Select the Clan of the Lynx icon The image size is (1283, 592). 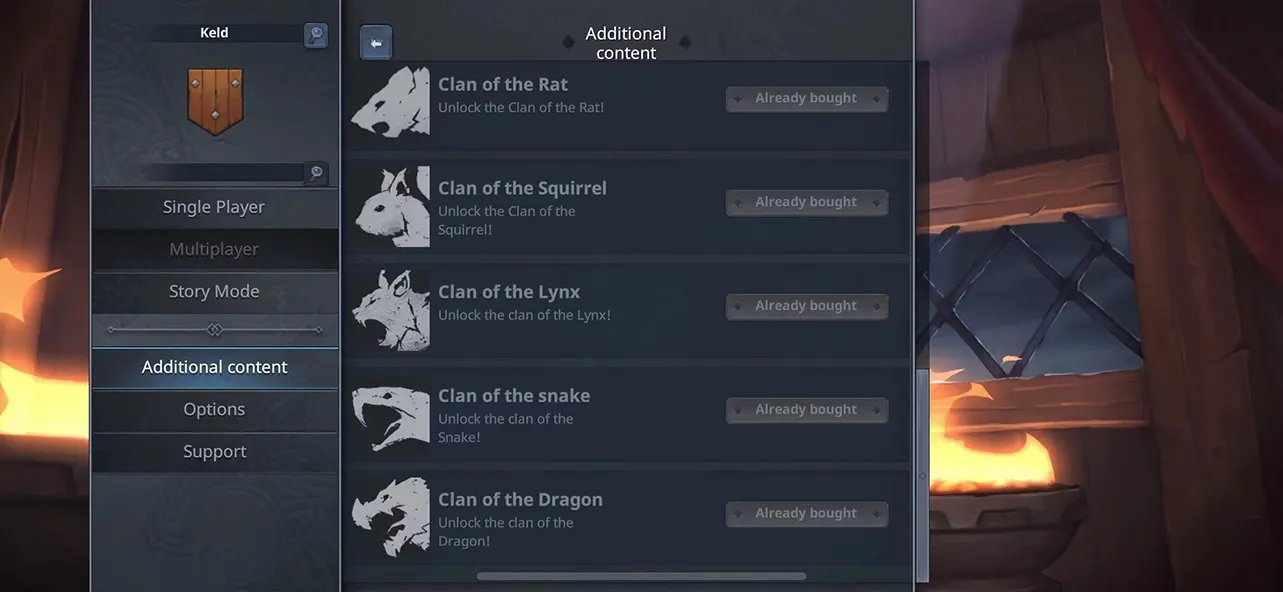[391, 310]
